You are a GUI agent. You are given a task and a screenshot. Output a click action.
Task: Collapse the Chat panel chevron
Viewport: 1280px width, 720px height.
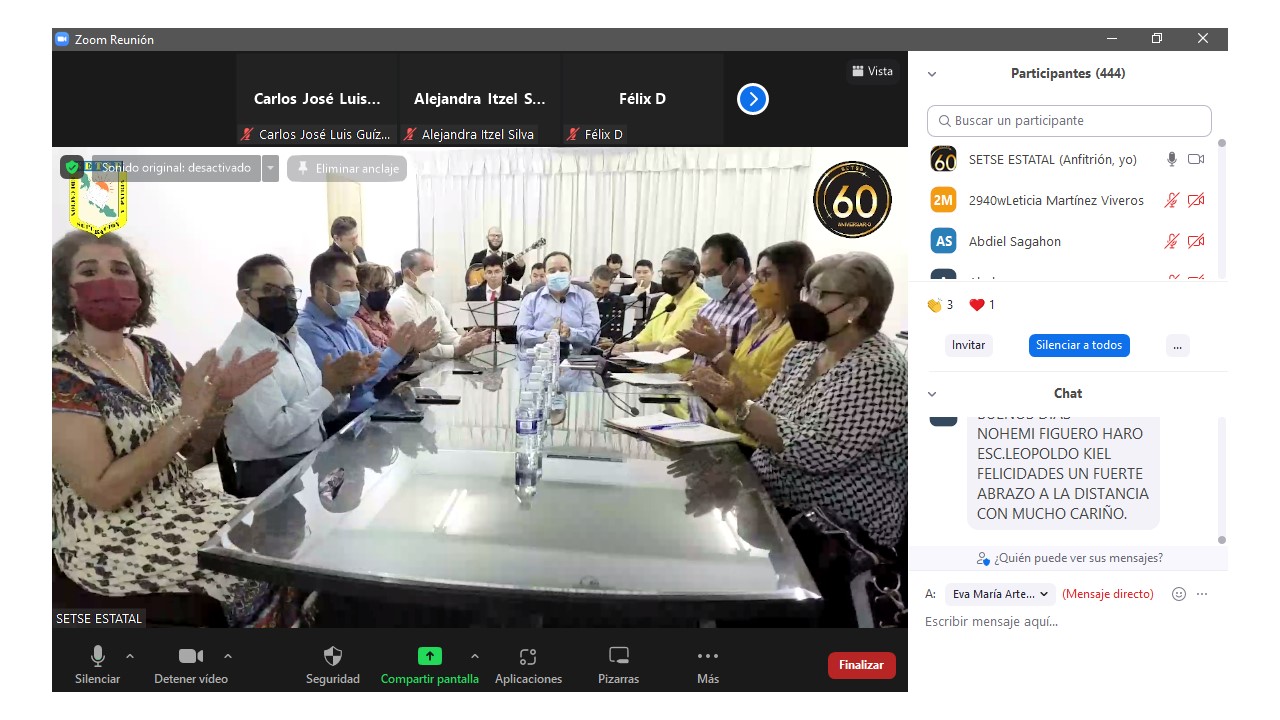[x=932, y=394]
